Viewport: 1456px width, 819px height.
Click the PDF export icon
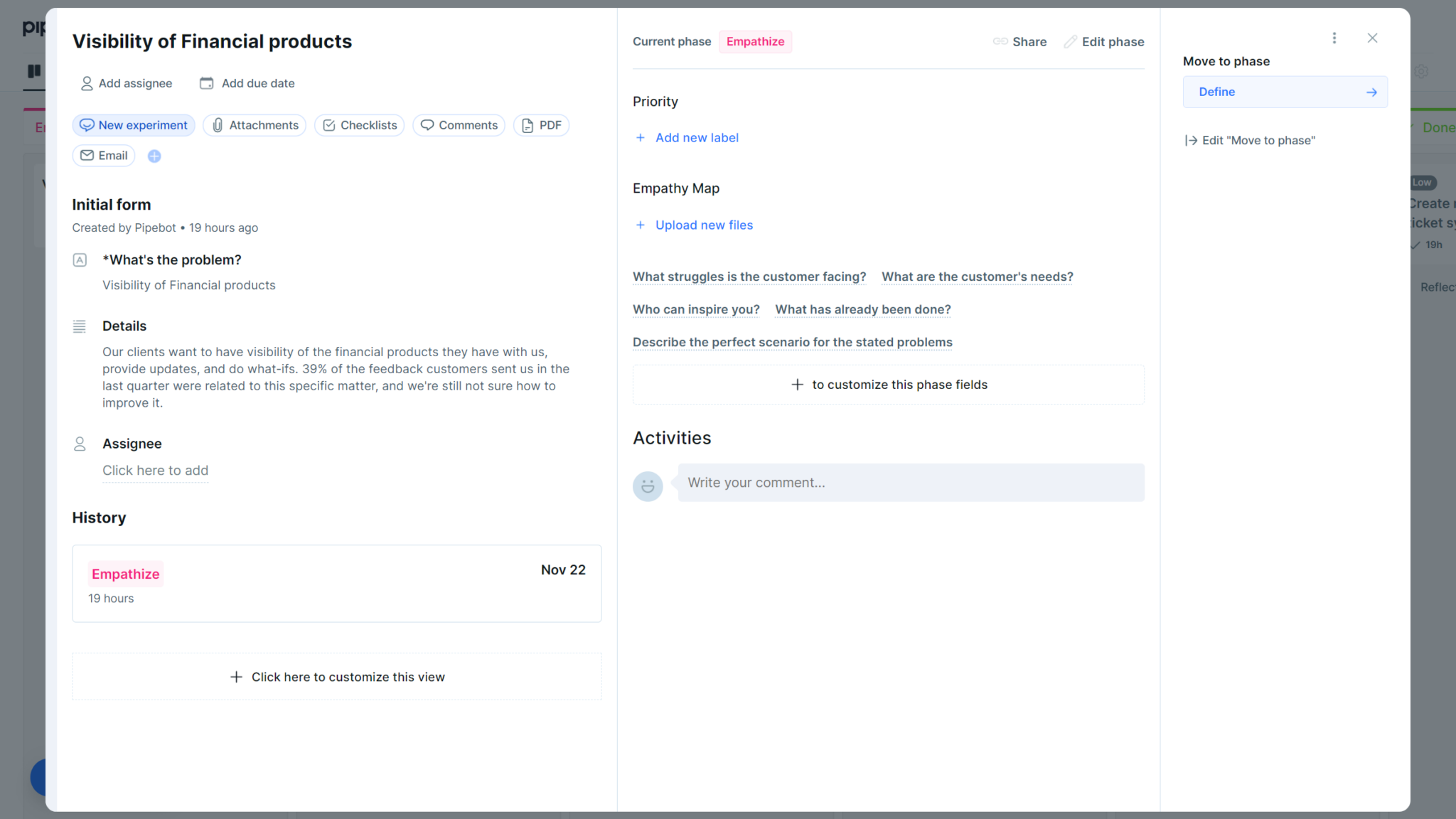(x=527, y=125)
